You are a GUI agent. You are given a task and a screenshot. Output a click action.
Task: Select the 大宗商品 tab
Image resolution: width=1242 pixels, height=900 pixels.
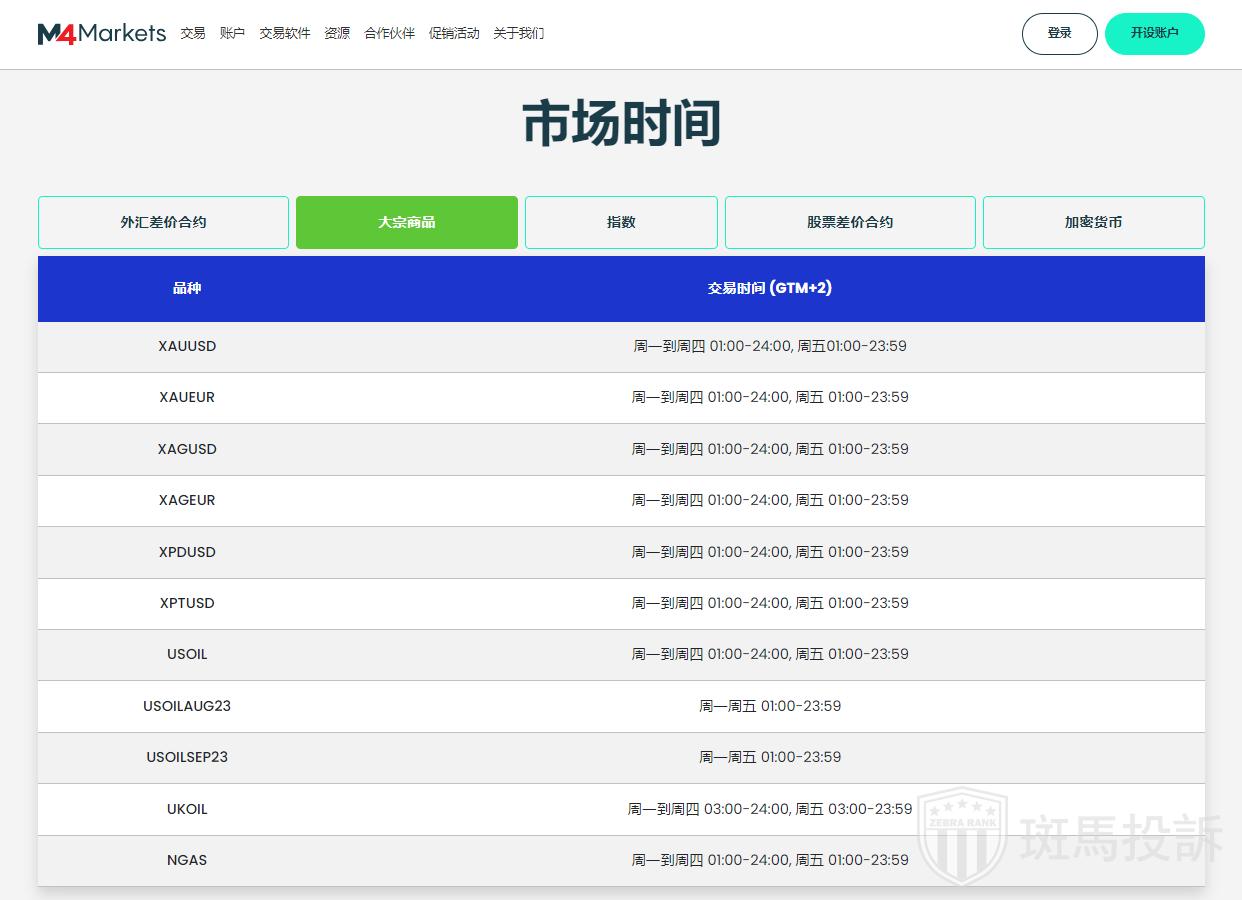coord(406,222)
